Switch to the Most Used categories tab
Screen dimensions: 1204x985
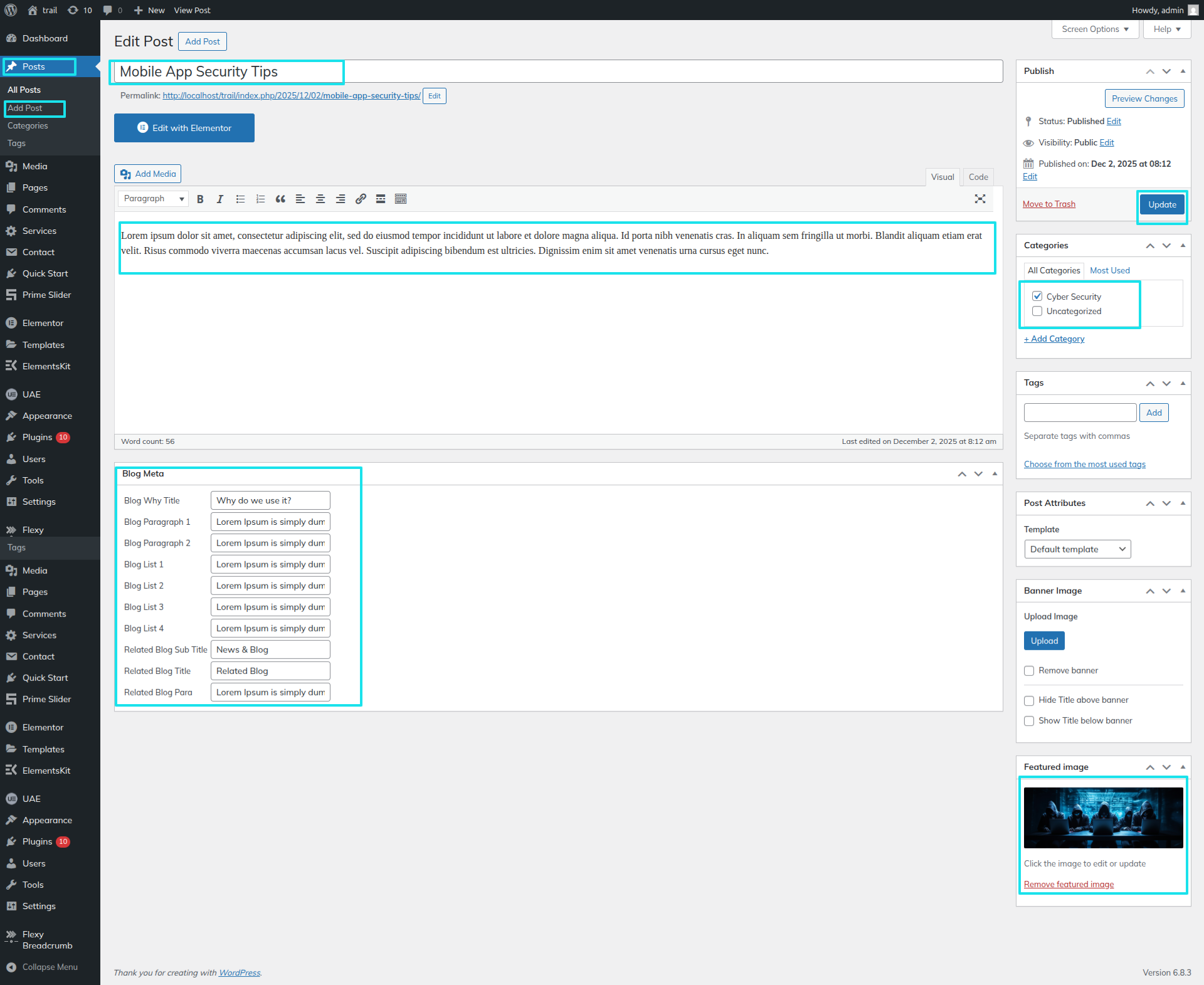(1109, 270)
